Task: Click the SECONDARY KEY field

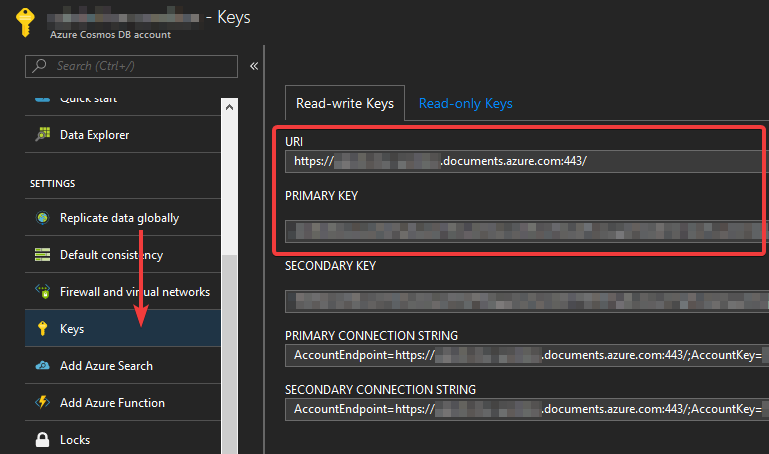Action: pyautogui.click(x=527, y=301)
